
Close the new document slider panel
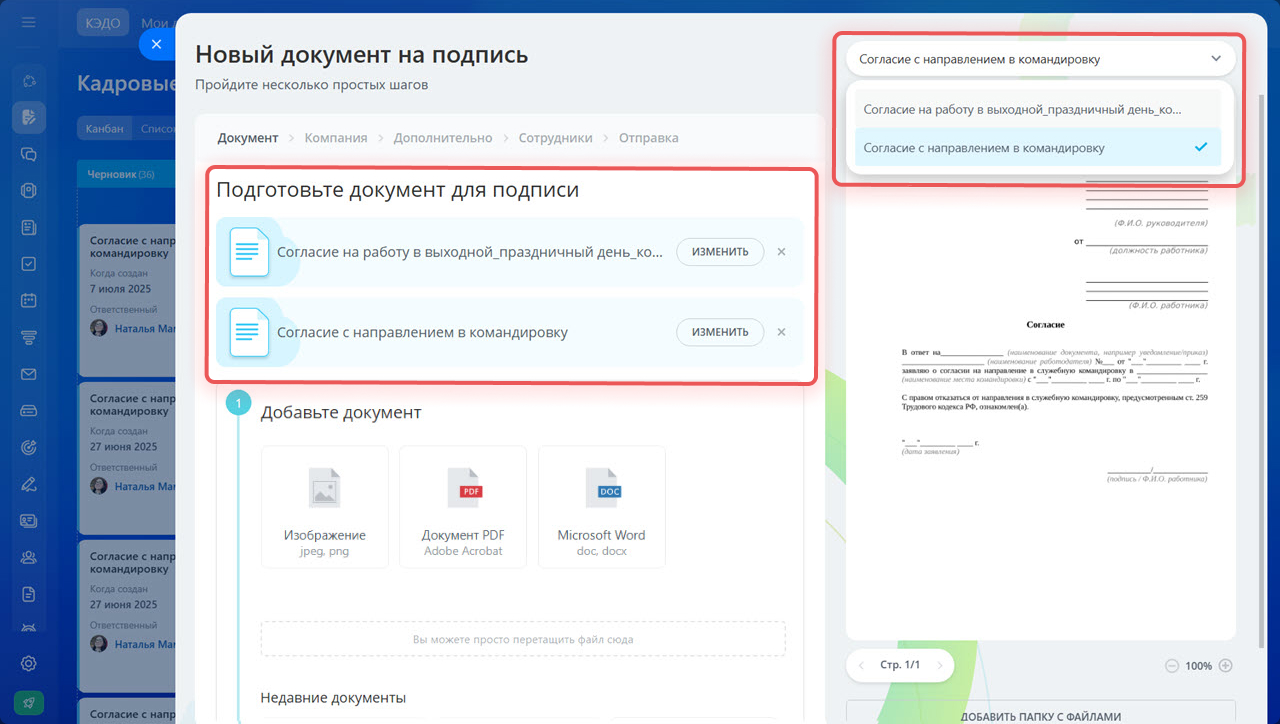pyautogui.click(x=156, y=44)
